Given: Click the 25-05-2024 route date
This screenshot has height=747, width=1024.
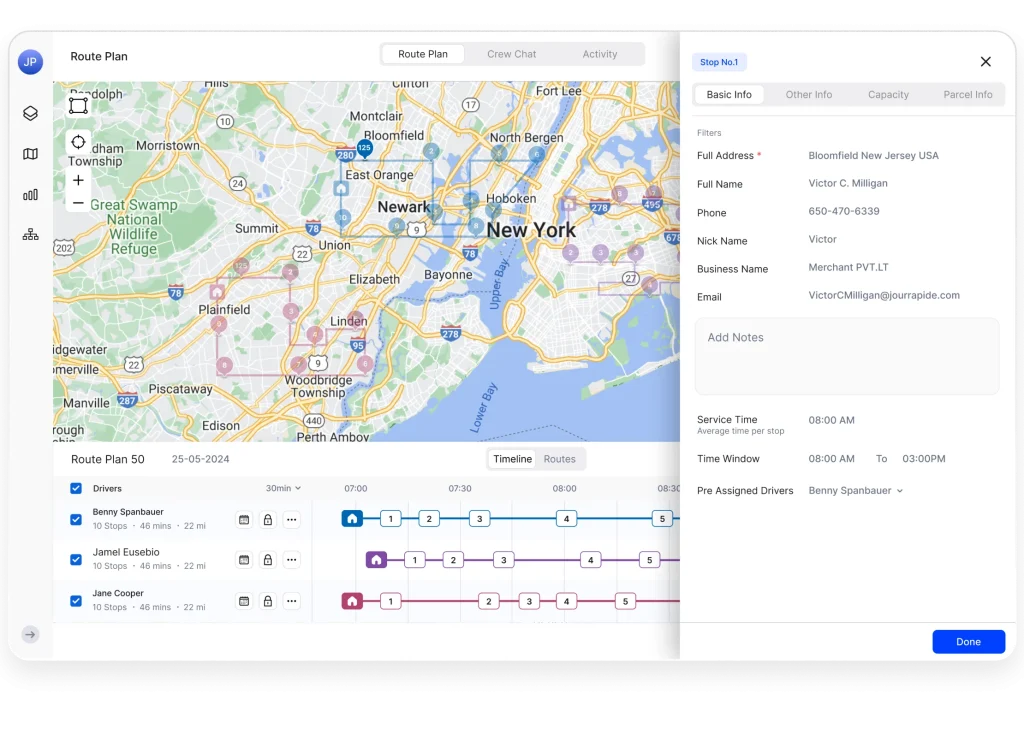Looking at the screenshot, I should tap(200, 459).
